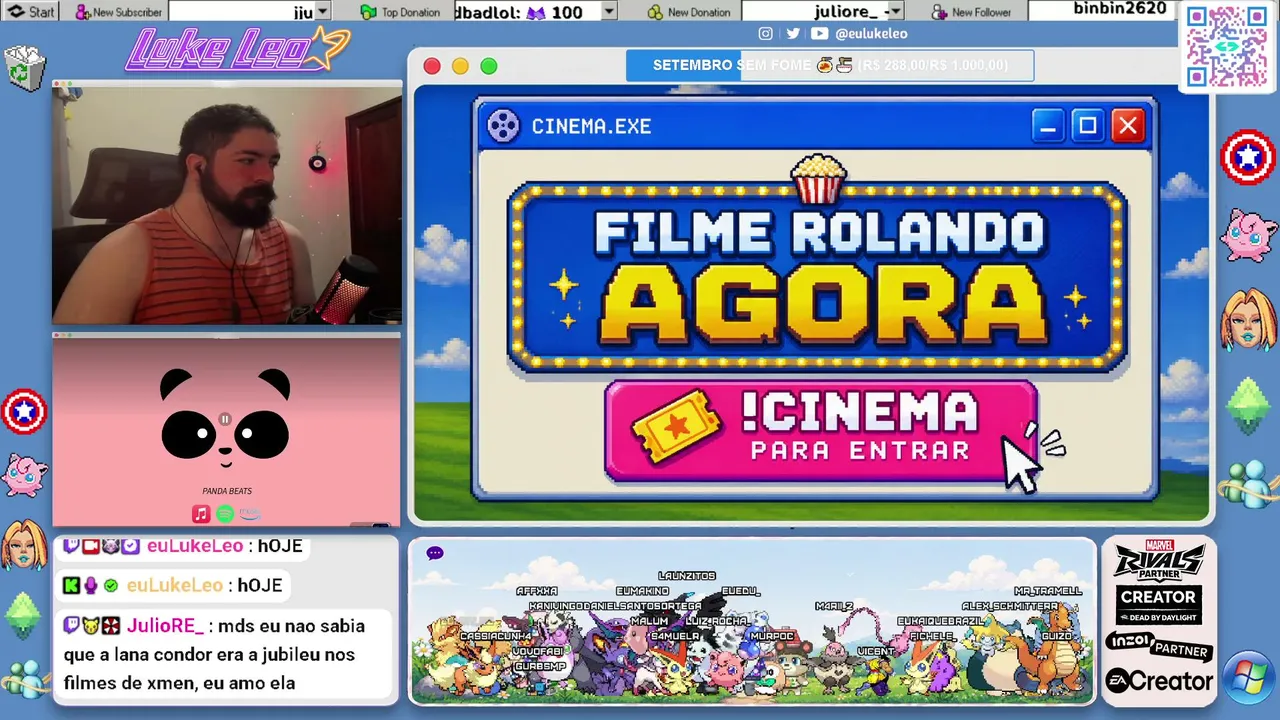The width and height of the screenshot is (1280, 720).
Task: Click the blonde character face on left edge
Action: [23, 545]
